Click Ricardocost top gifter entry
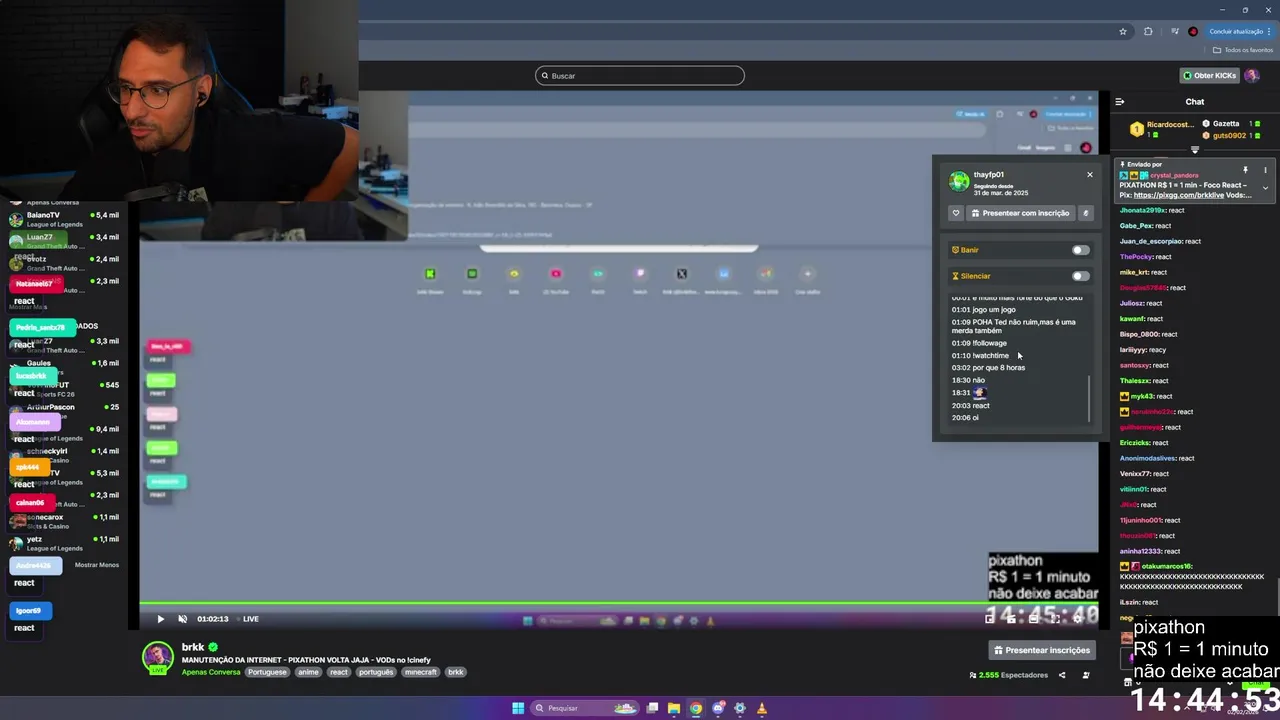The image size is (1280, 720). 1163,129
